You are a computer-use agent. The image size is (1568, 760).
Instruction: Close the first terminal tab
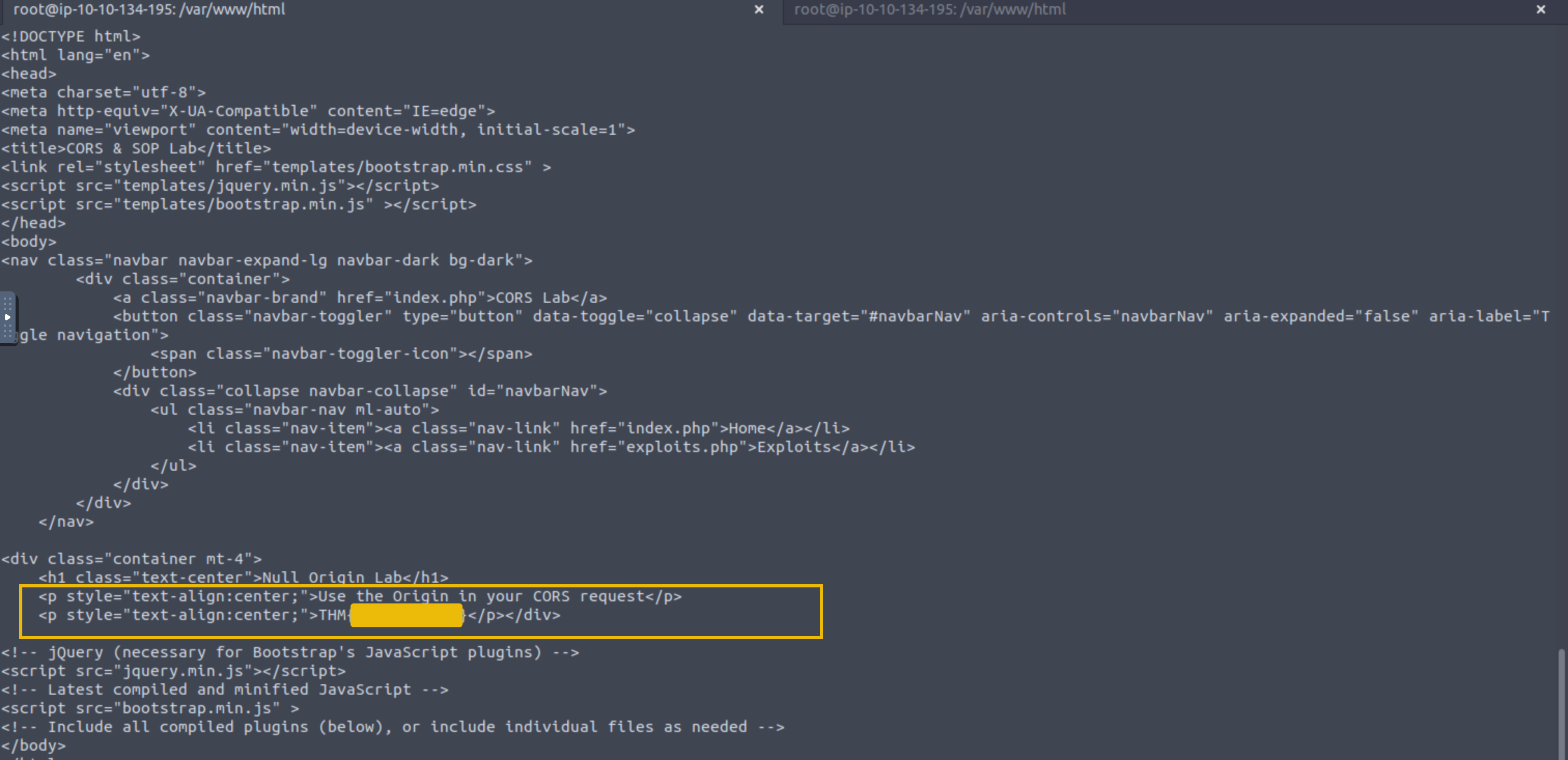[x=759, y=10]
